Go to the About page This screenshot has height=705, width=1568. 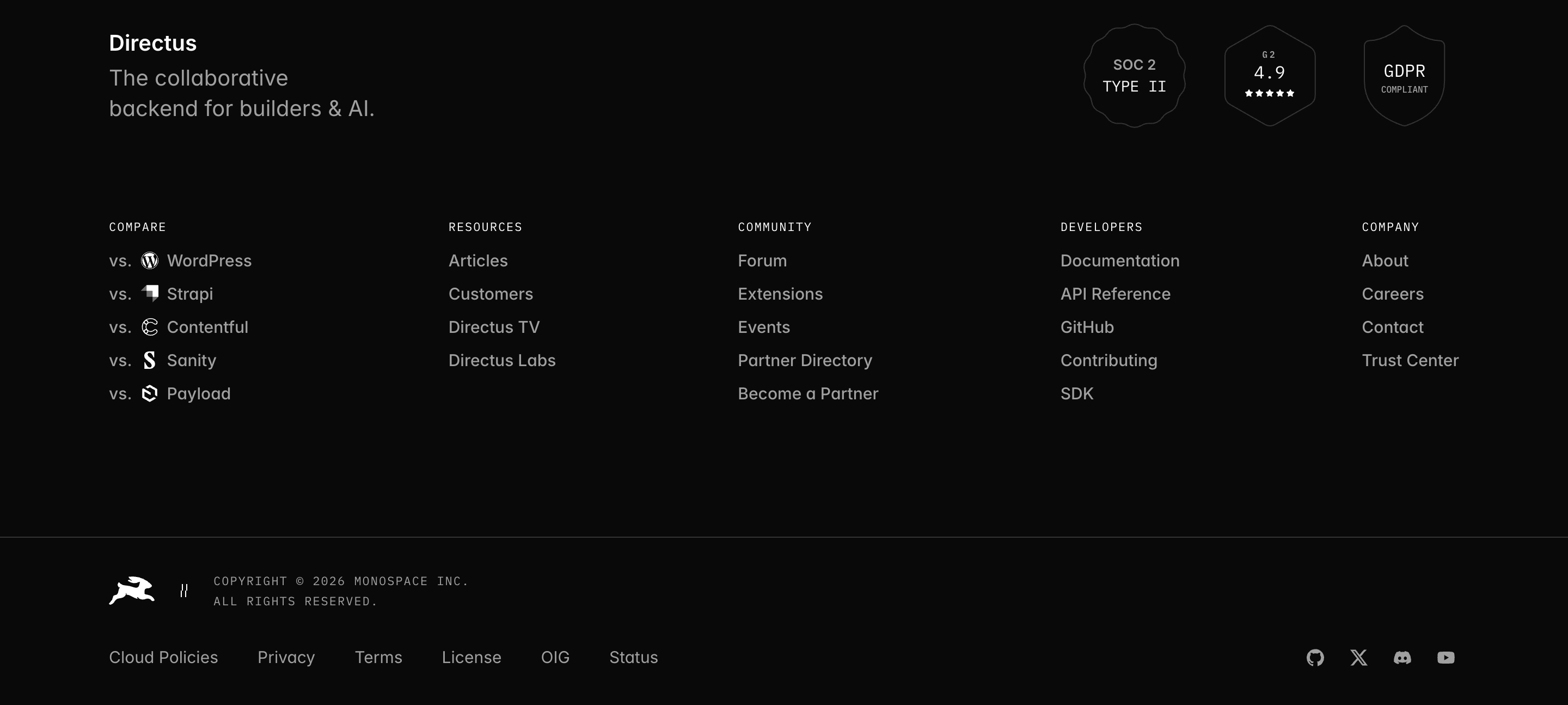point(1385,261)
